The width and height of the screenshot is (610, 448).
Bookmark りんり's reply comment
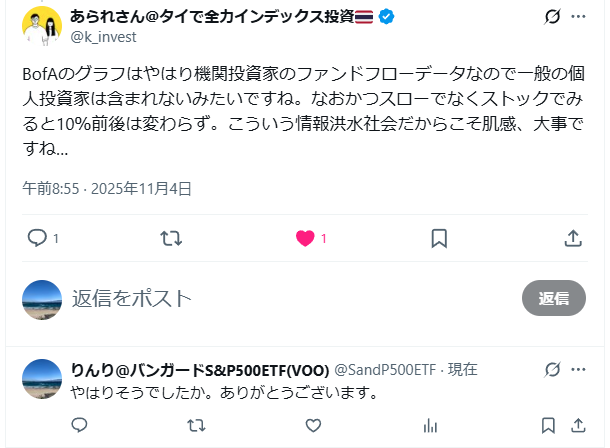548,425
